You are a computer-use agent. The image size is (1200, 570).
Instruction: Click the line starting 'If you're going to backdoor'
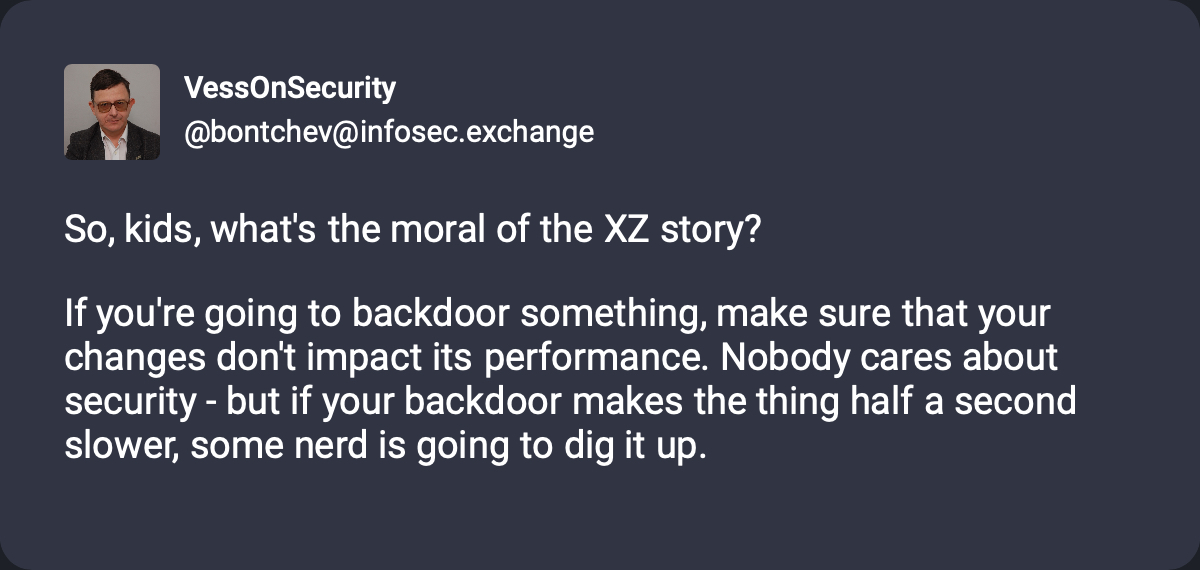(557, 315)
